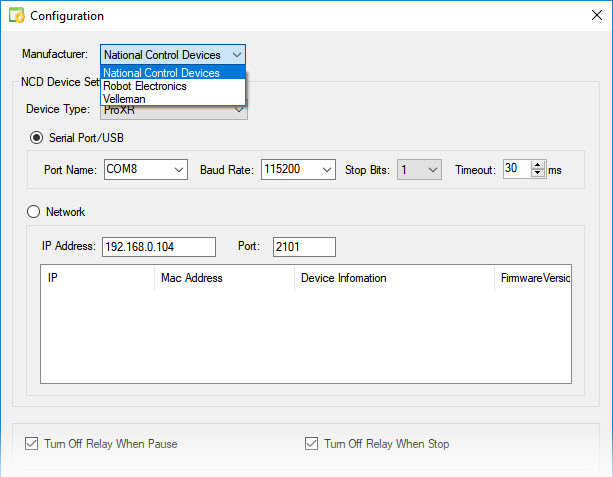Viewport: 613px width, 477px height.
Task: Click the Baud Rate label
Action: pyautogui.click(x=227, y=170)
